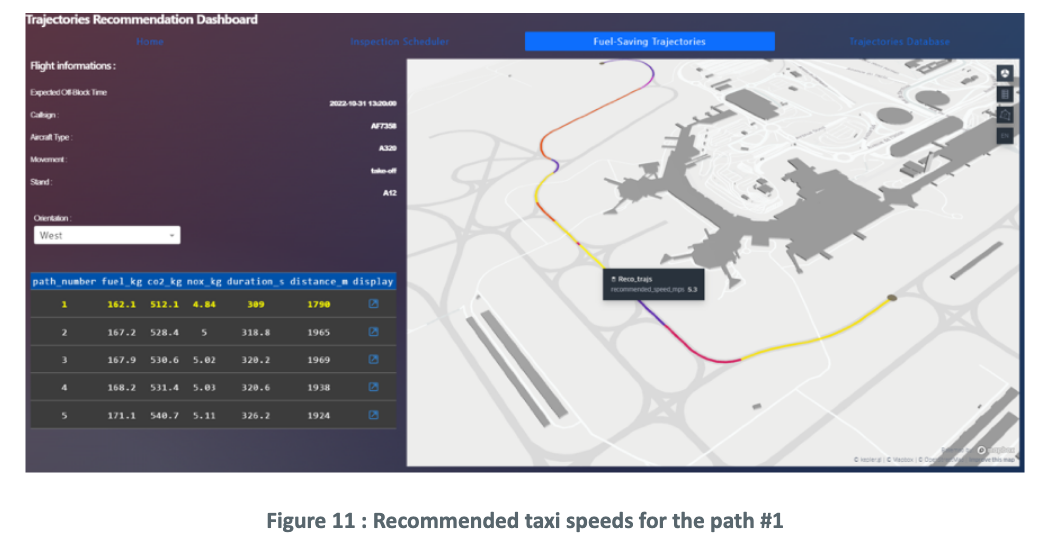Image resolution: width=1040 pixels, height=538 pixels.
Task: Select fuel value 167.9 in path 3
Action: pyautogui.click(x=121, y=360)
